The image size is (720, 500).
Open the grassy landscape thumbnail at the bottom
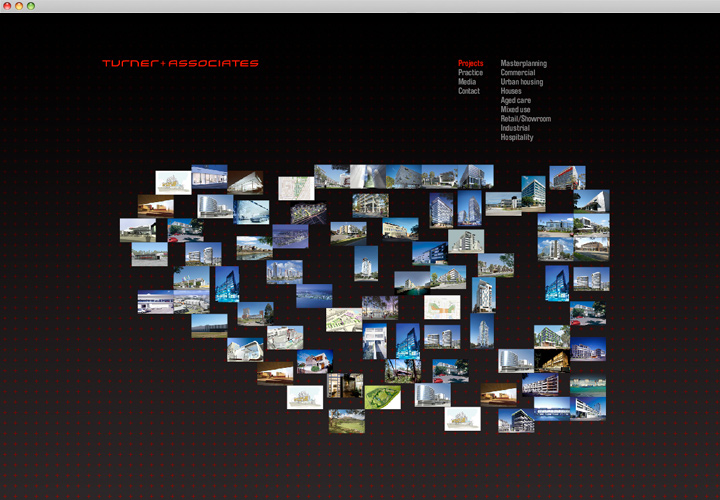(x=347, y=421)
